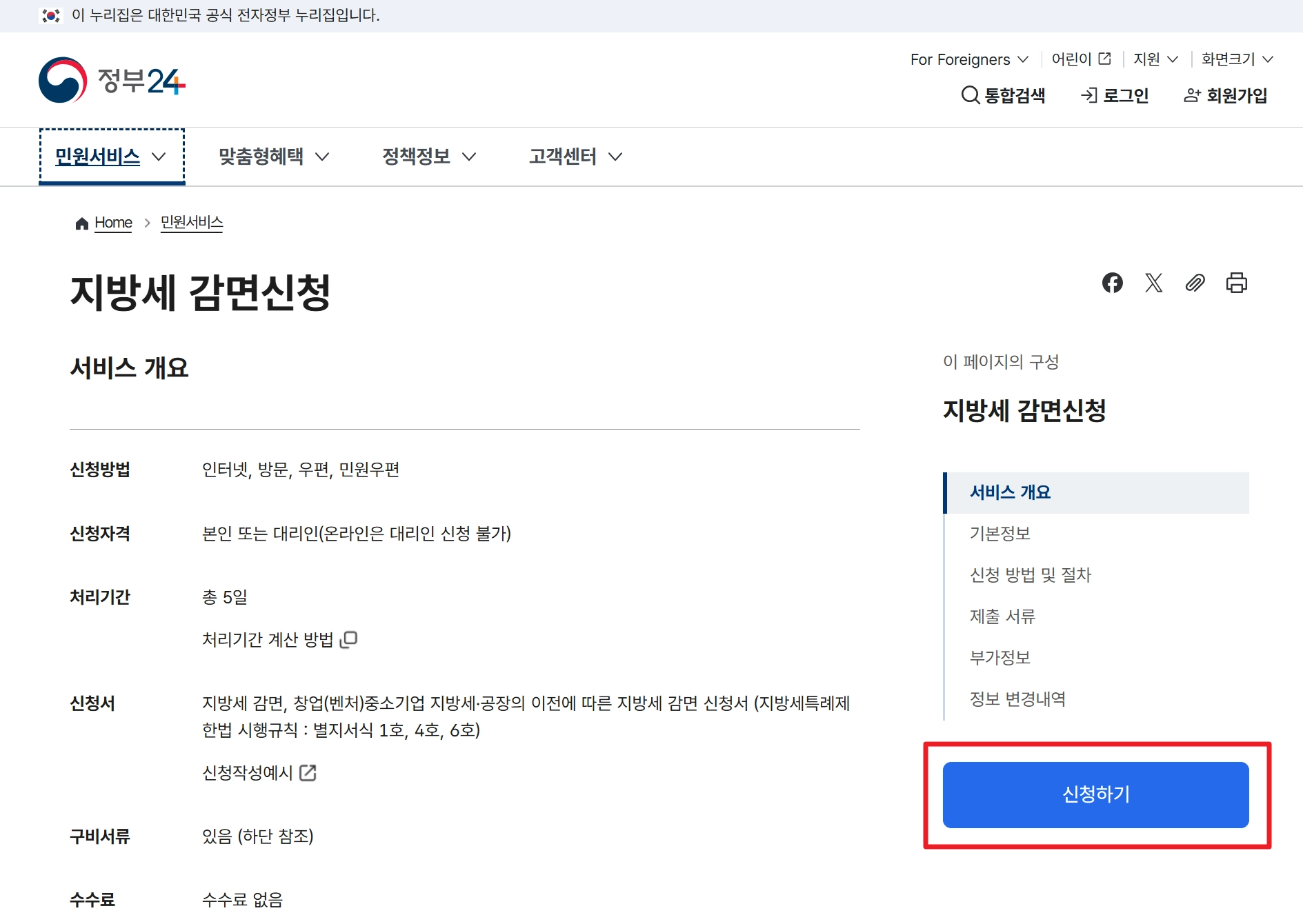Viewport: 1303px width, 924px height.
Task: Select 제출 서류 in page navigation
Action: [1002, 616]
